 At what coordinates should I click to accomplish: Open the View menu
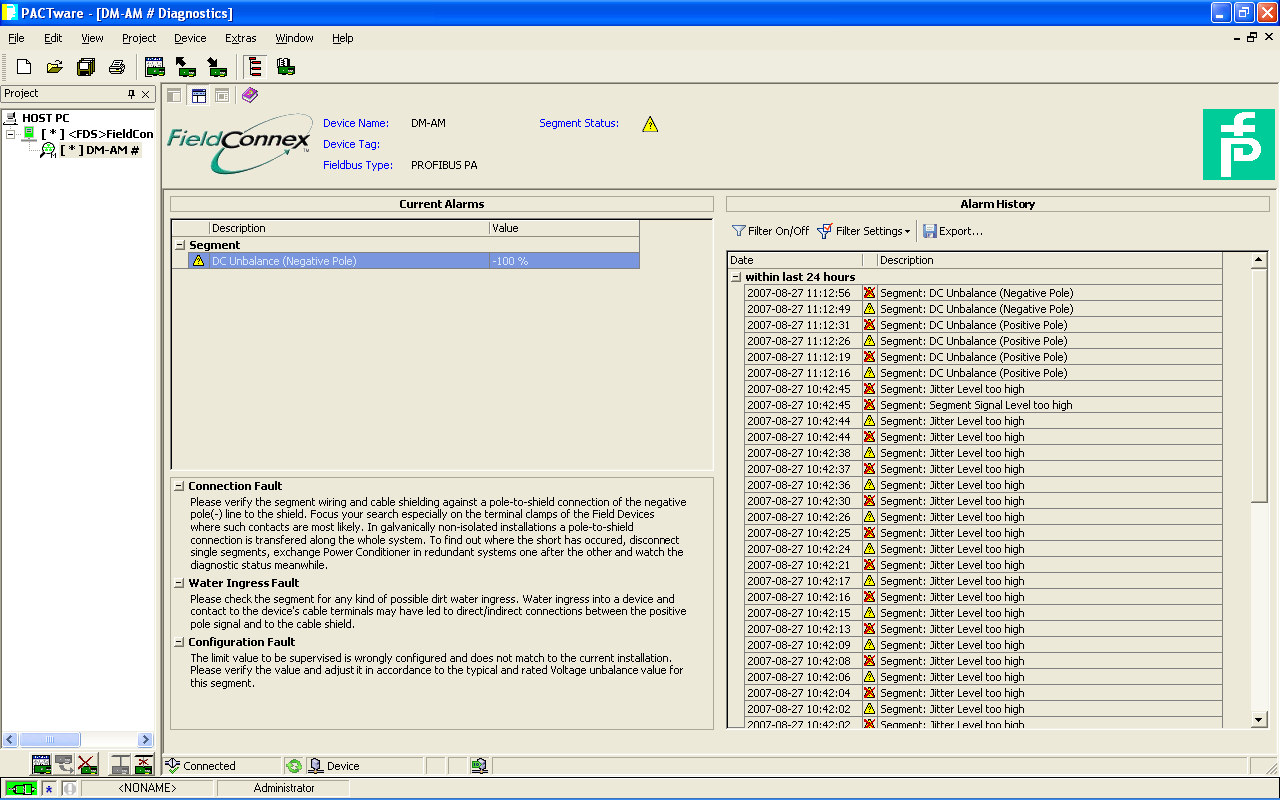tap(92, 38)
